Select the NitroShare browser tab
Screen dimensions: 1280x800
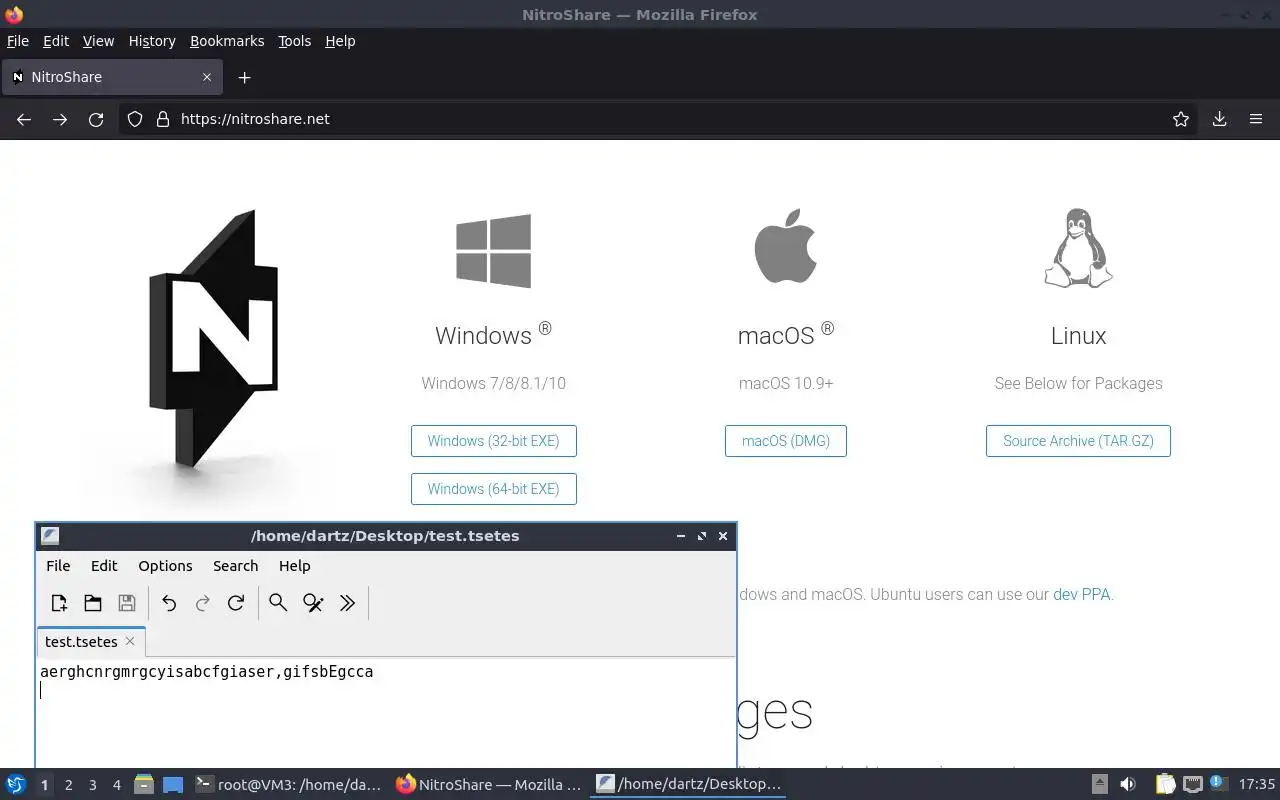tap(112, 77)
